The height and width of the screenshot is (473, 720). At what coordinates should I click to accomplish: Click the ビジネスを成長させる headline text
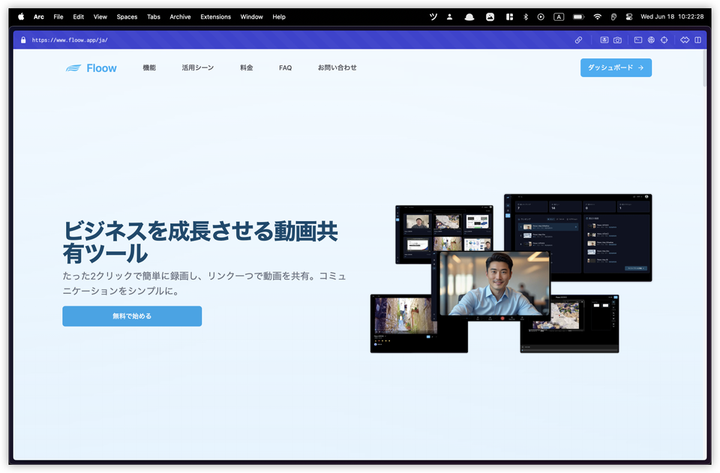[201, 242]
